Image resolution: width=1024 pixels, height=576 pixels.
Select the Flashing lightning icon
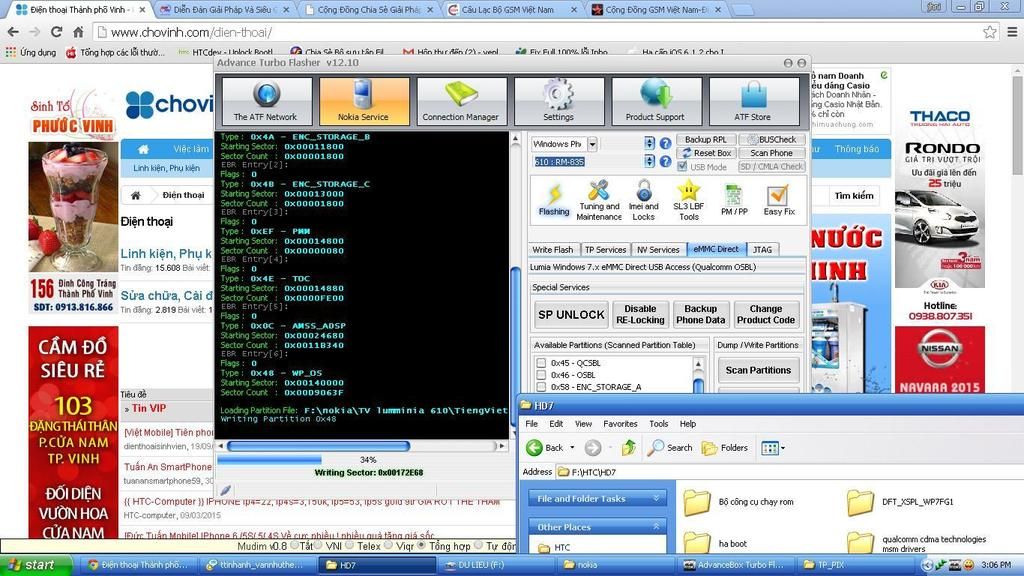coord(554,200)
